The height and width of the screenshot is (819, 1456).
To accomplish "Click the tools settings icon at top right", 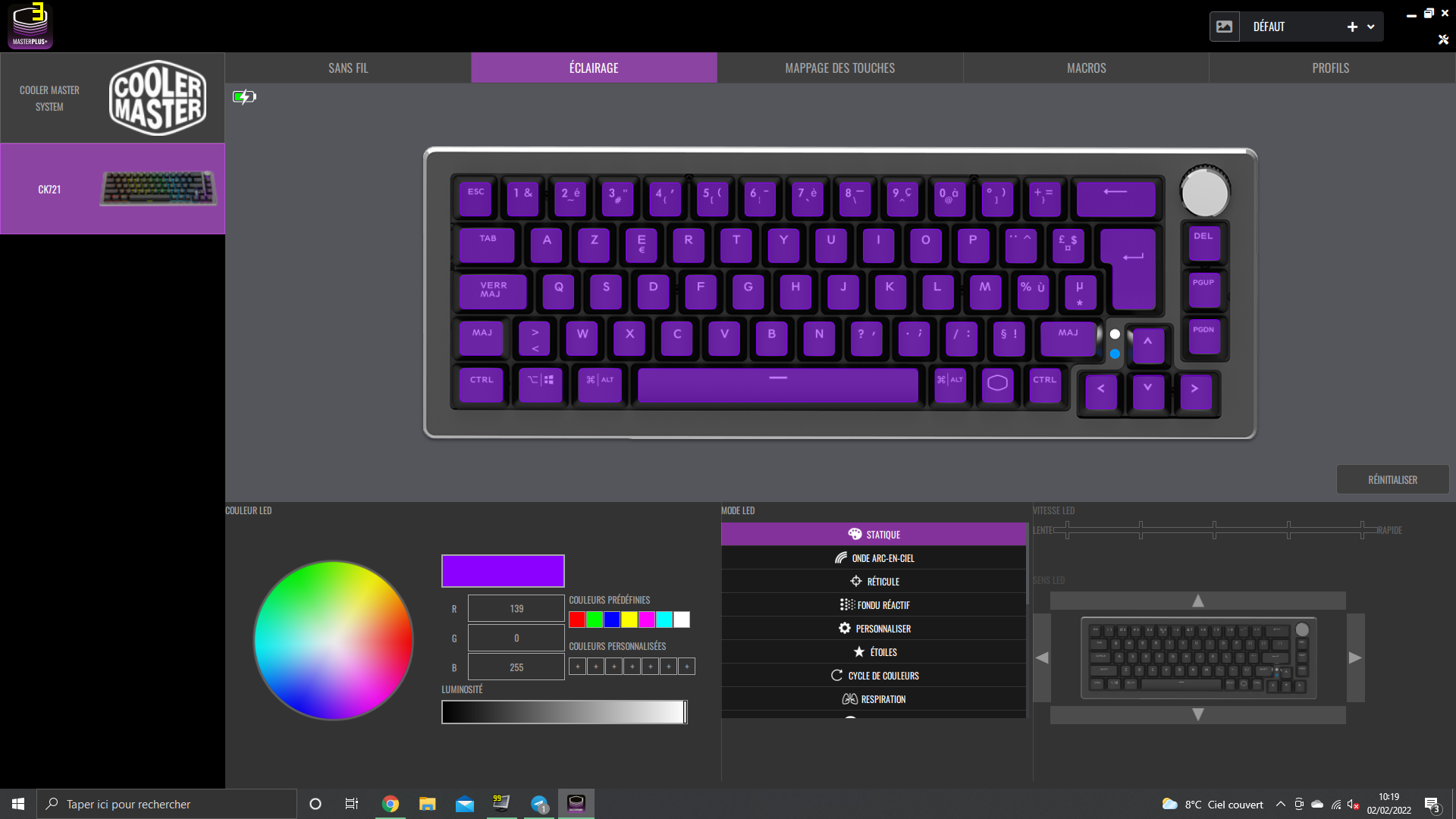I will pyautogui.click(x=1443, y=39).
